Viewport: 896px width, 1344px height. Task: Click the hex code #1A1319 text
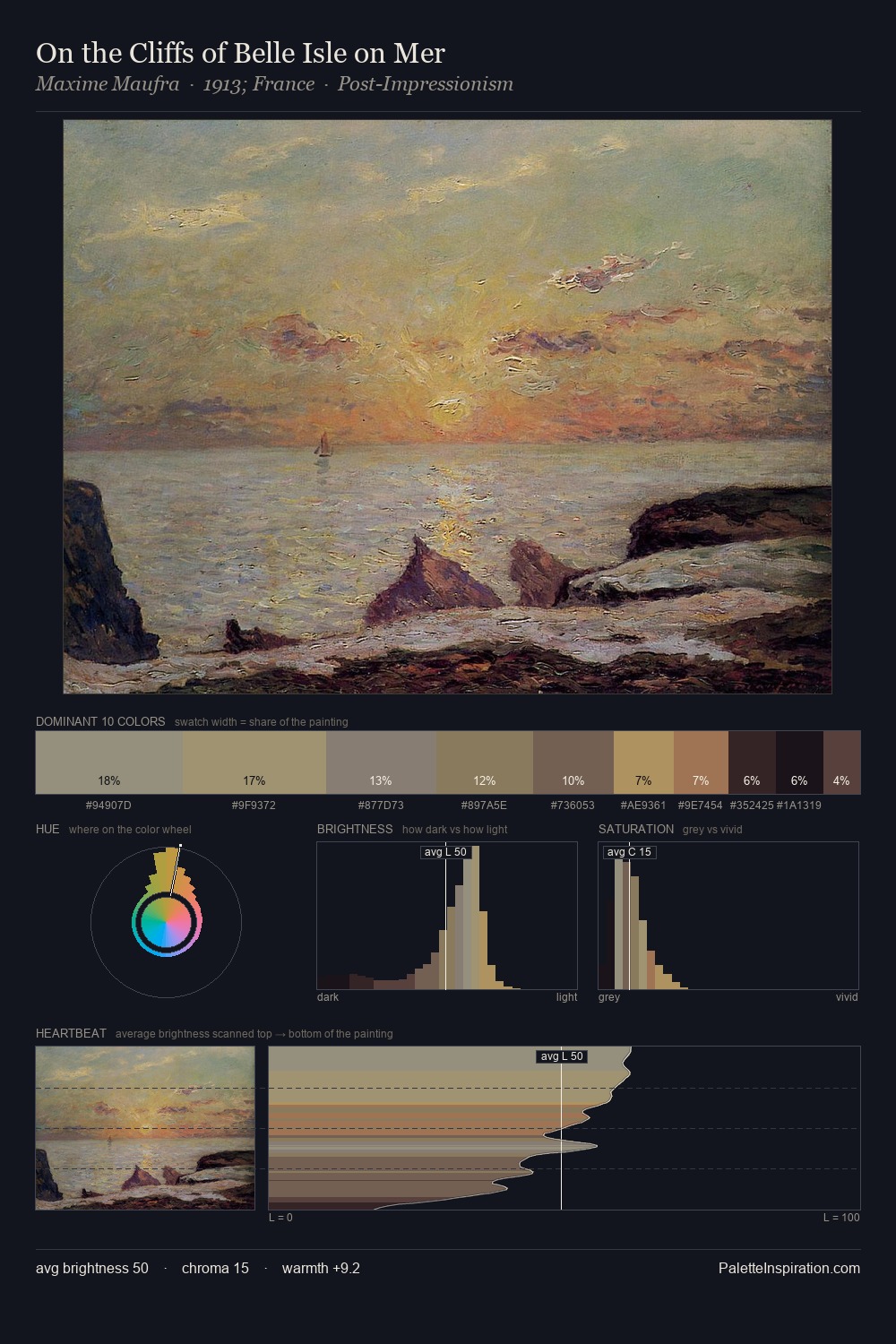[799, 806]
